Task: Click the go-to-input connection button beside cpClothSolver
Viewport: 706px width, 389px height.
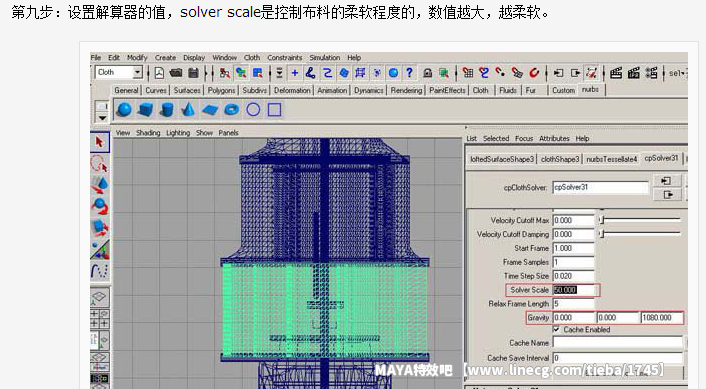Action: pyautogui.click(x=667, y=181)
